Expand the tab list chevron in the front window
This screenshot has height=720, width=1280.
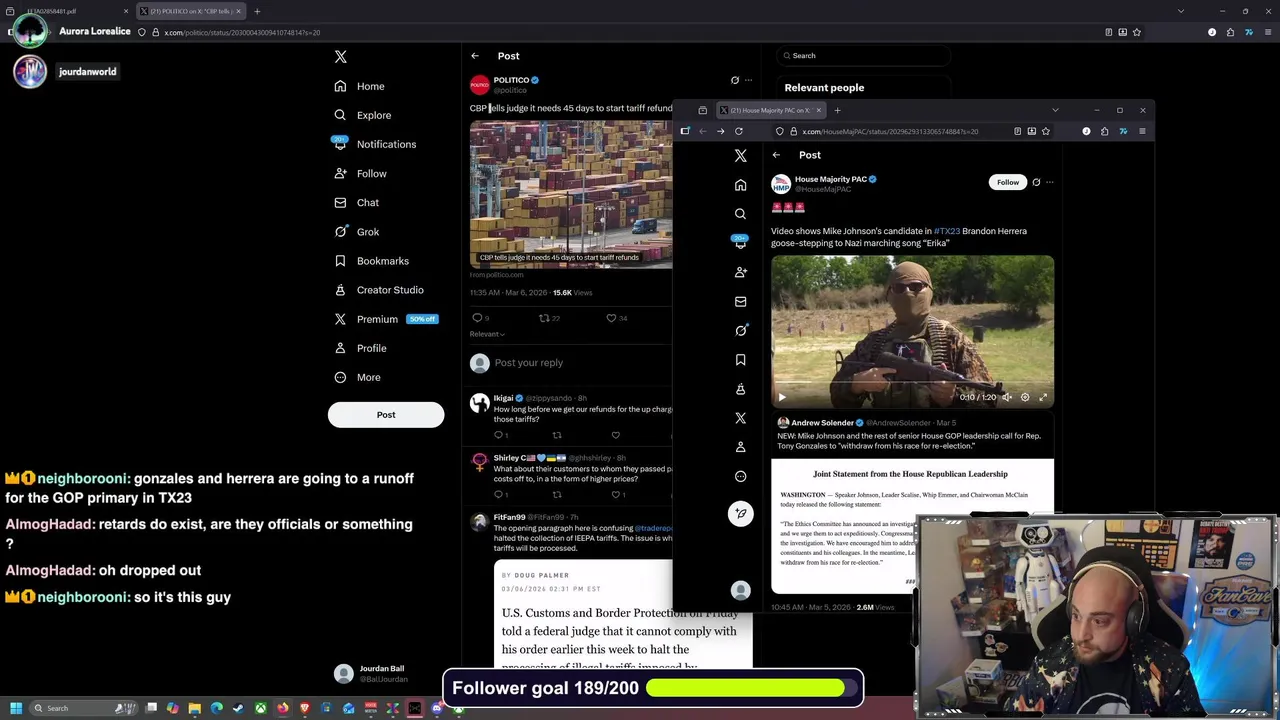point(1055,110)
